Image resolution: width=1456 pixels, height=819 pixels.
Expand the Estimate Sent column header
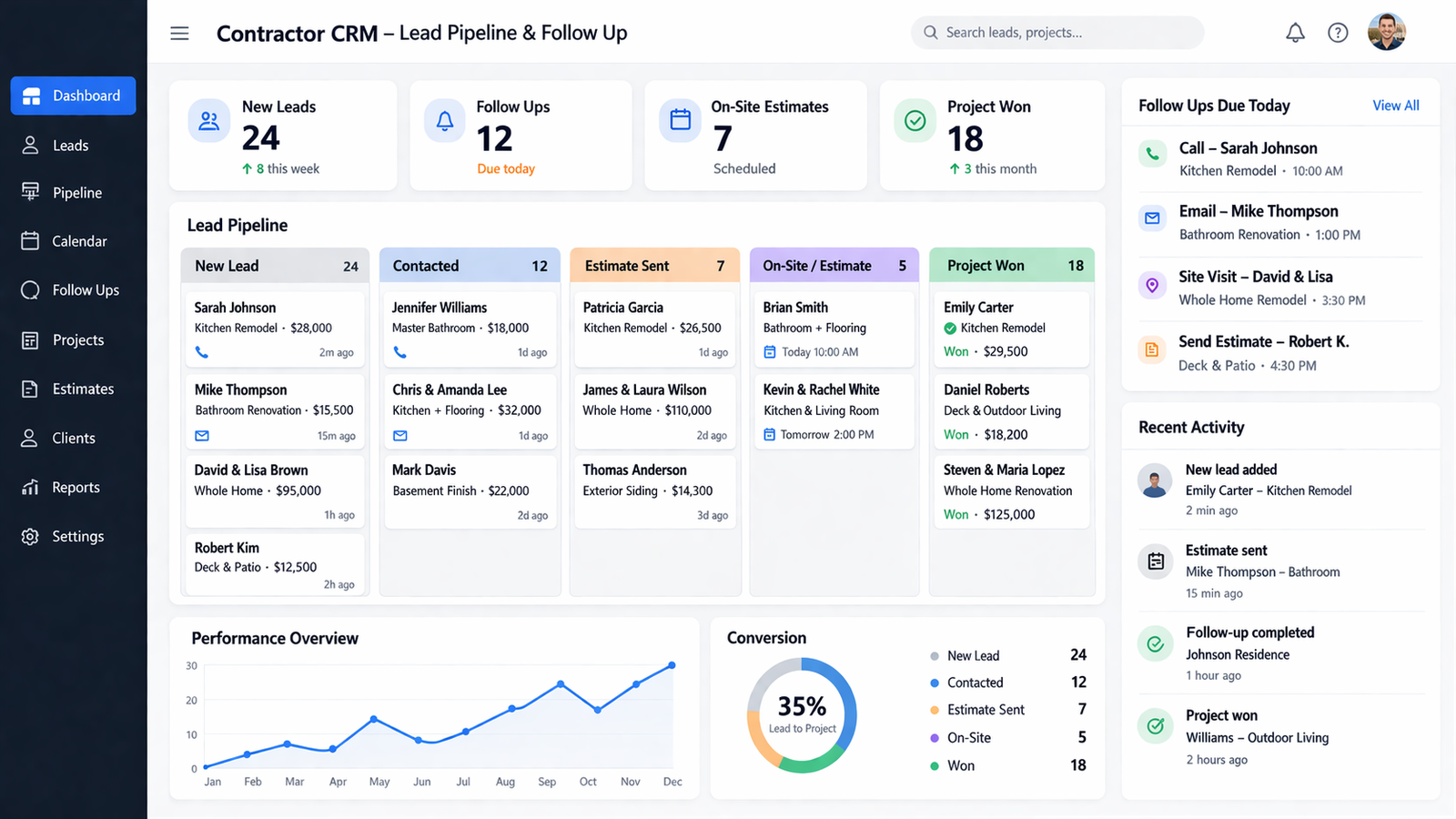(654, 265)
